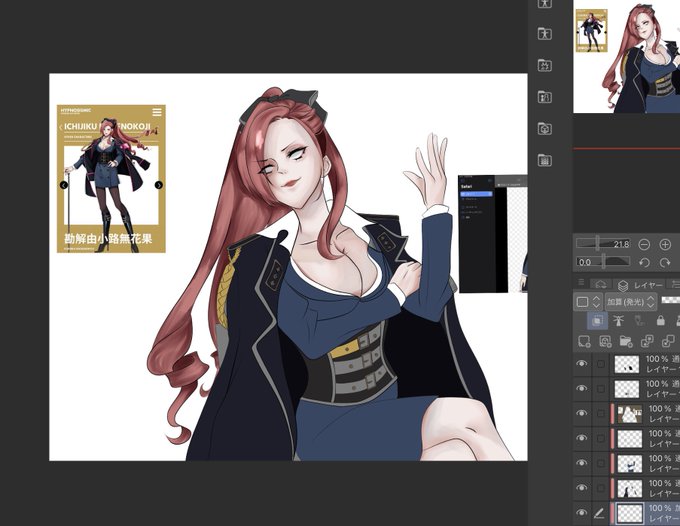Open the dotted pattern material folder
The image size is (680, 526).
click(545, 65)
